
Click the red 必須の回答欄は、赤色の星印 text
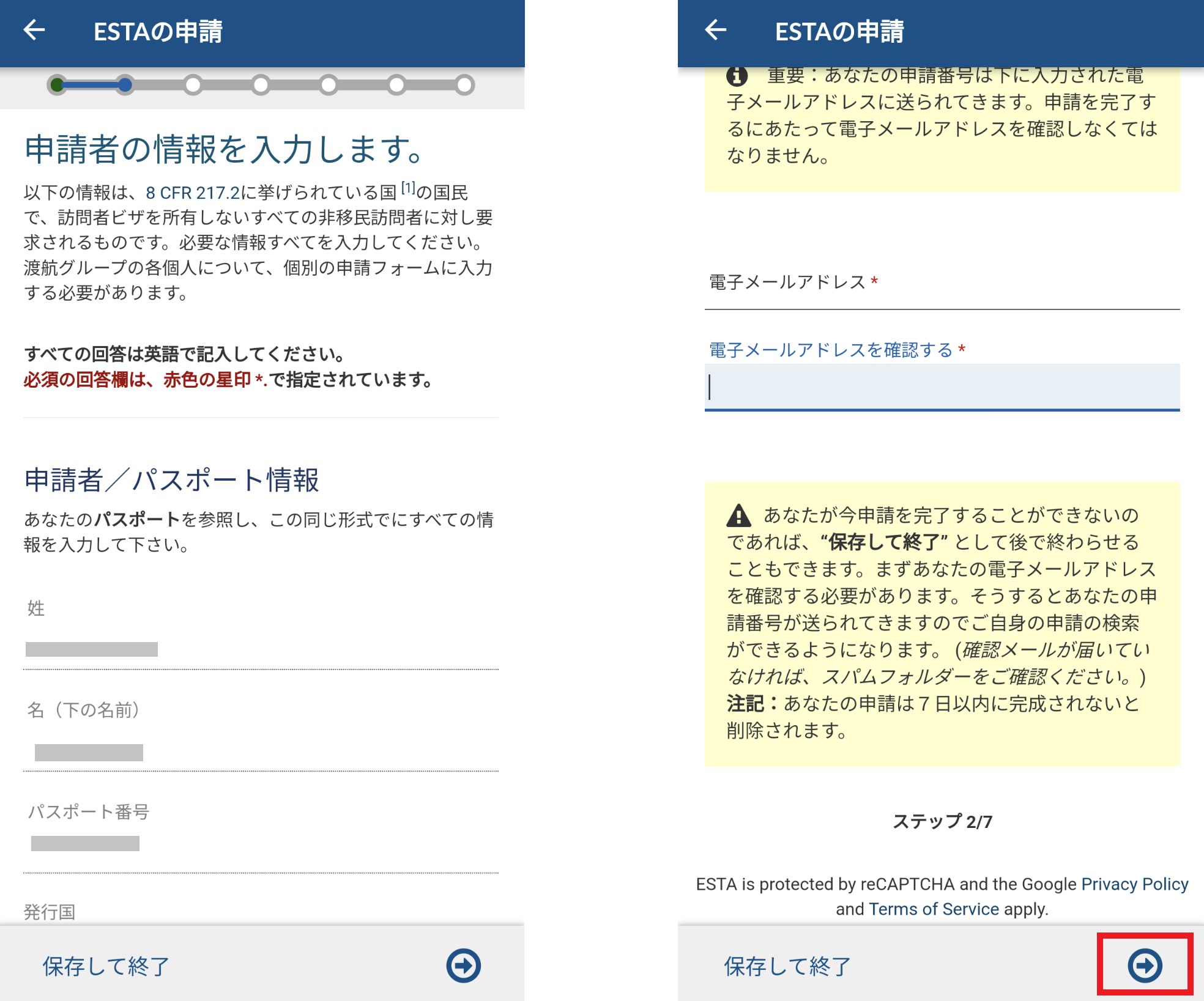coord(138,380)
